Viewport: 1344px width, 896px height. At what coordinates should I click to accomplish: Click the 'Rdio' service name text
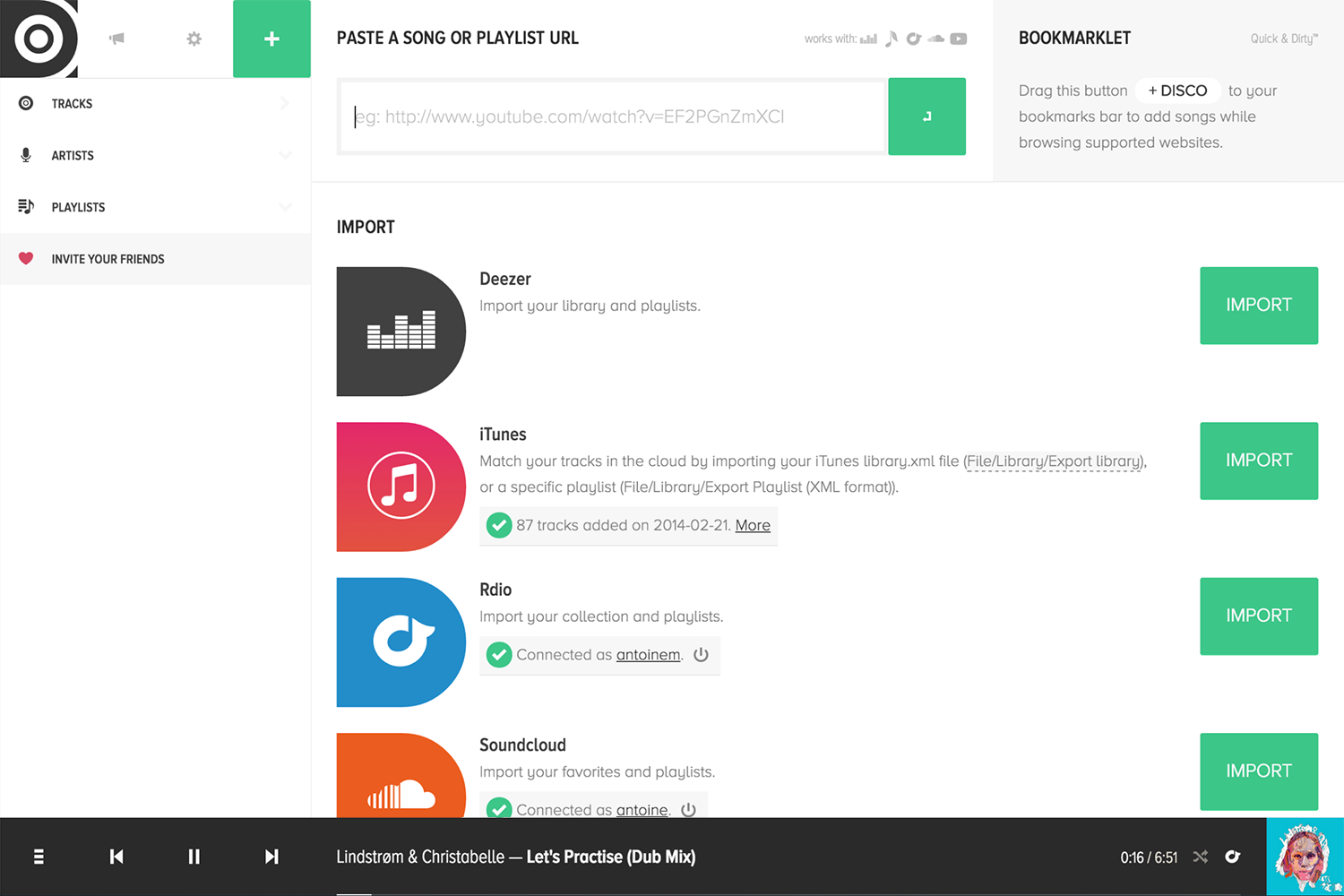click(495, 590)
